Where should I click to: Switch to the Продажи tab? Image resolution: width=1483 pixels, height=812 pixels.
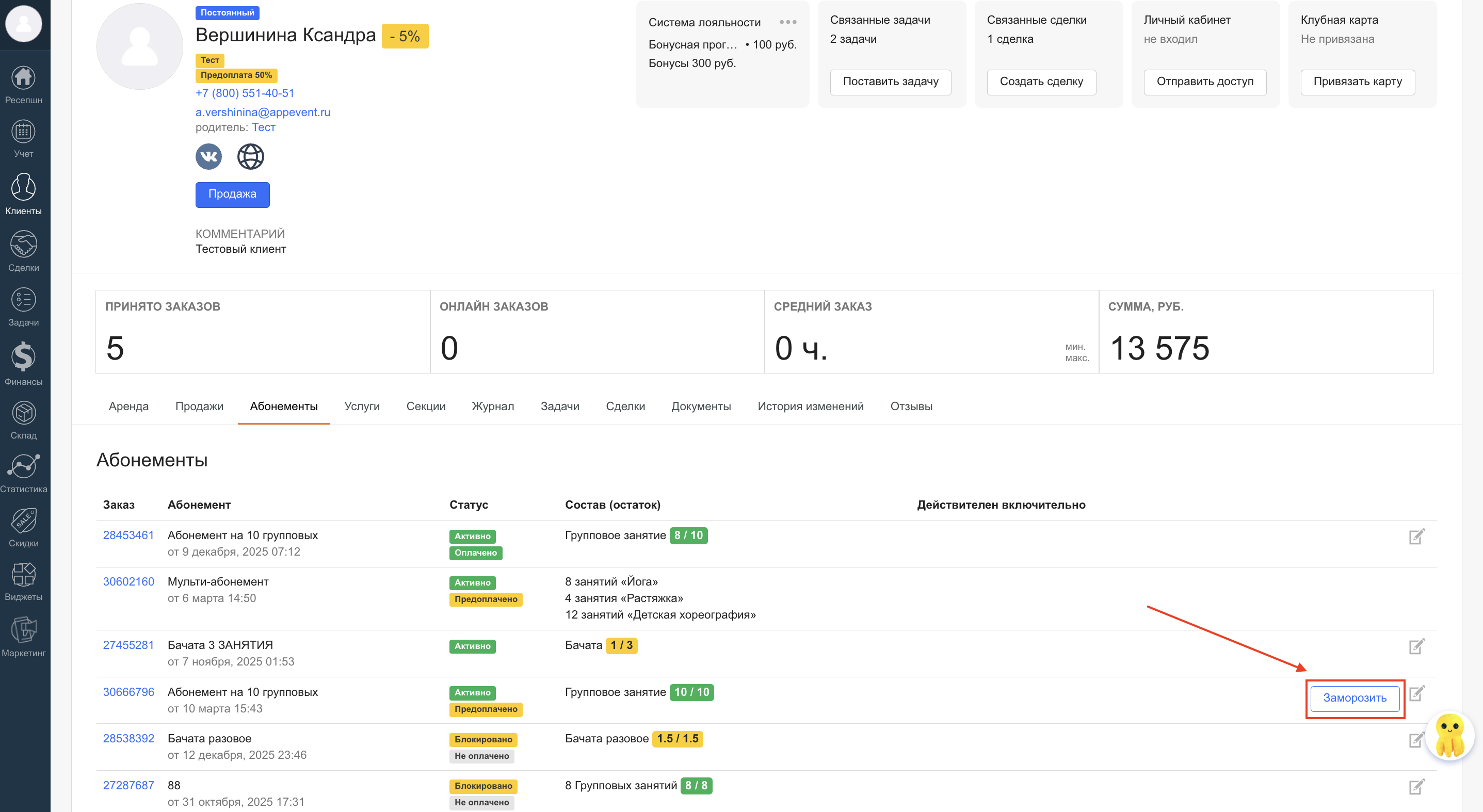pyautogui.click(x=199, y=407)
